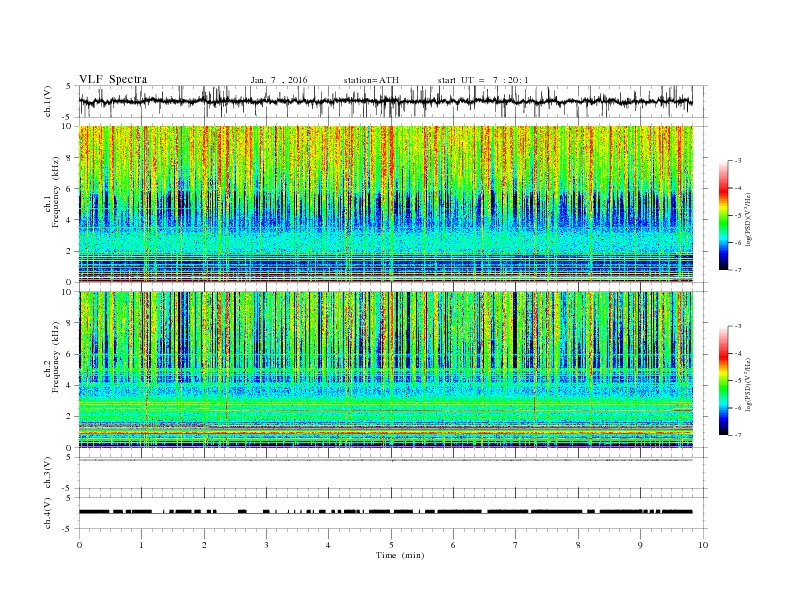The width and height of the screenshot is (792, 612).
Task: Click the "station=ATH" header text
Action: 371,80
